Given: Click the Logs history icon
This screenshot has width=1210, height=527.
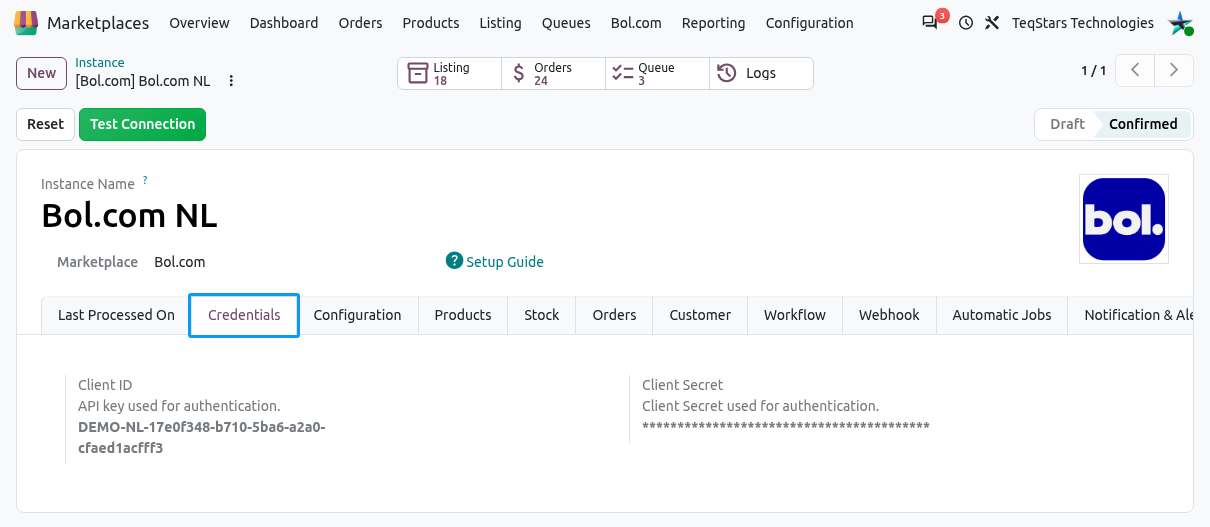Looking at the screenshot, I should [727, 73].
